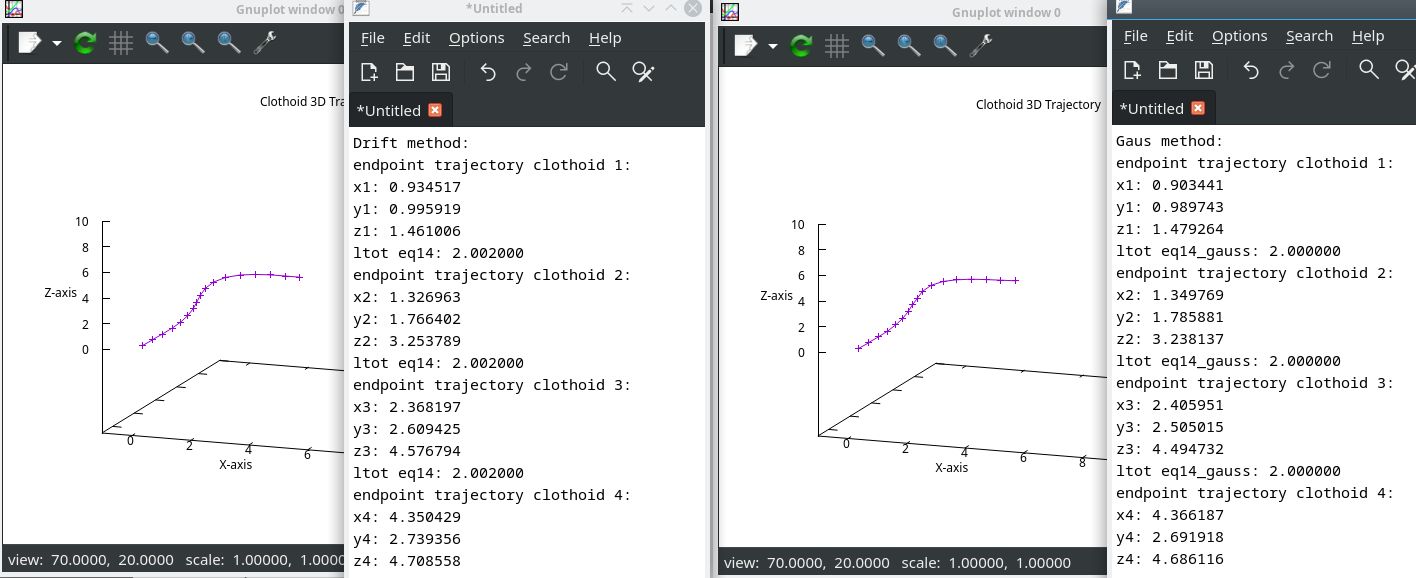
Task: Copy plot to clipboard in right Gnuplot window
Action: [746, 45]
